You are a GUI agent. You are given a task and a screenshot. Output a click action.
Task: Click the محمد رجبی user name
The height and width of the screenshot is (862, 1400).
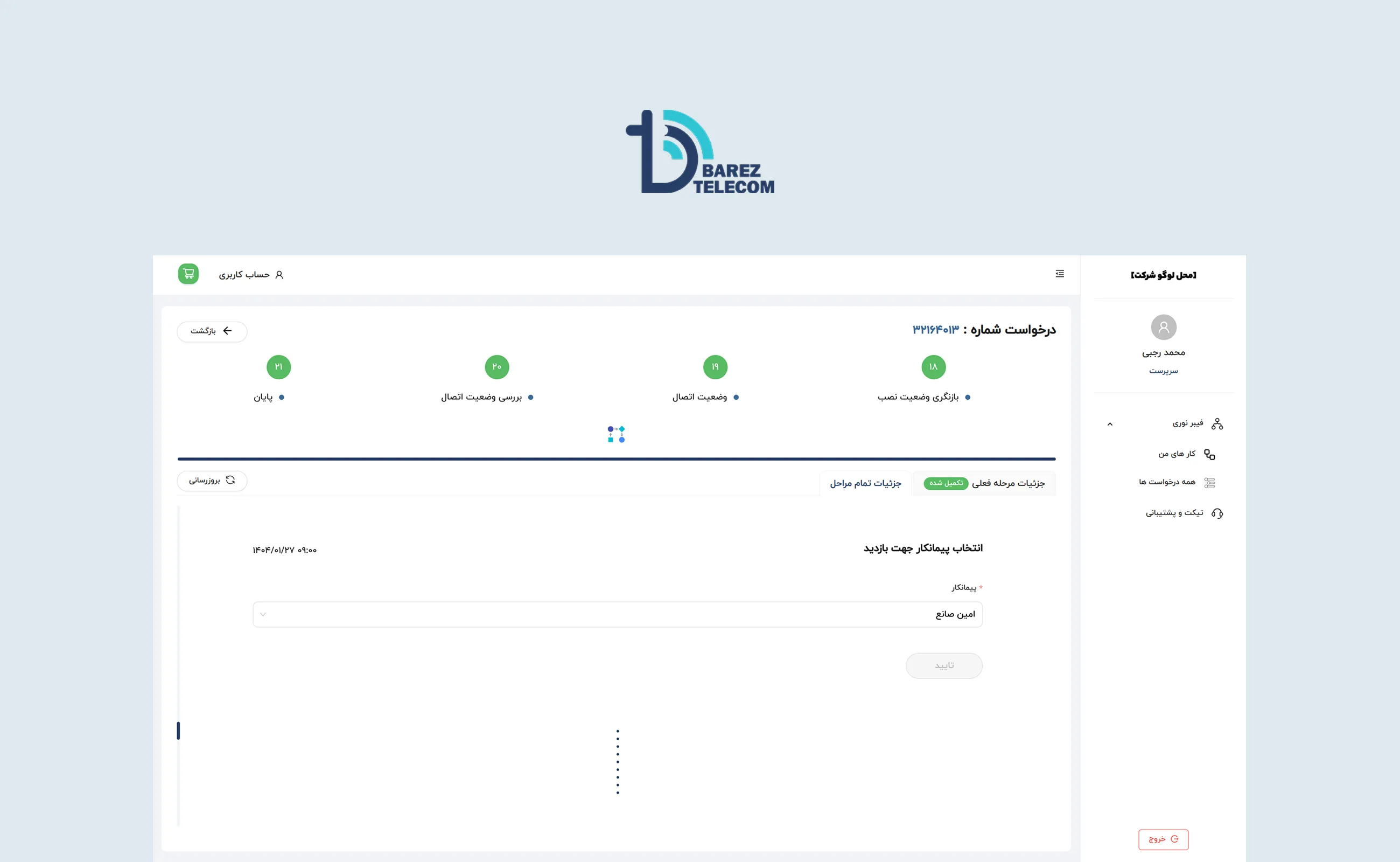1164,353
